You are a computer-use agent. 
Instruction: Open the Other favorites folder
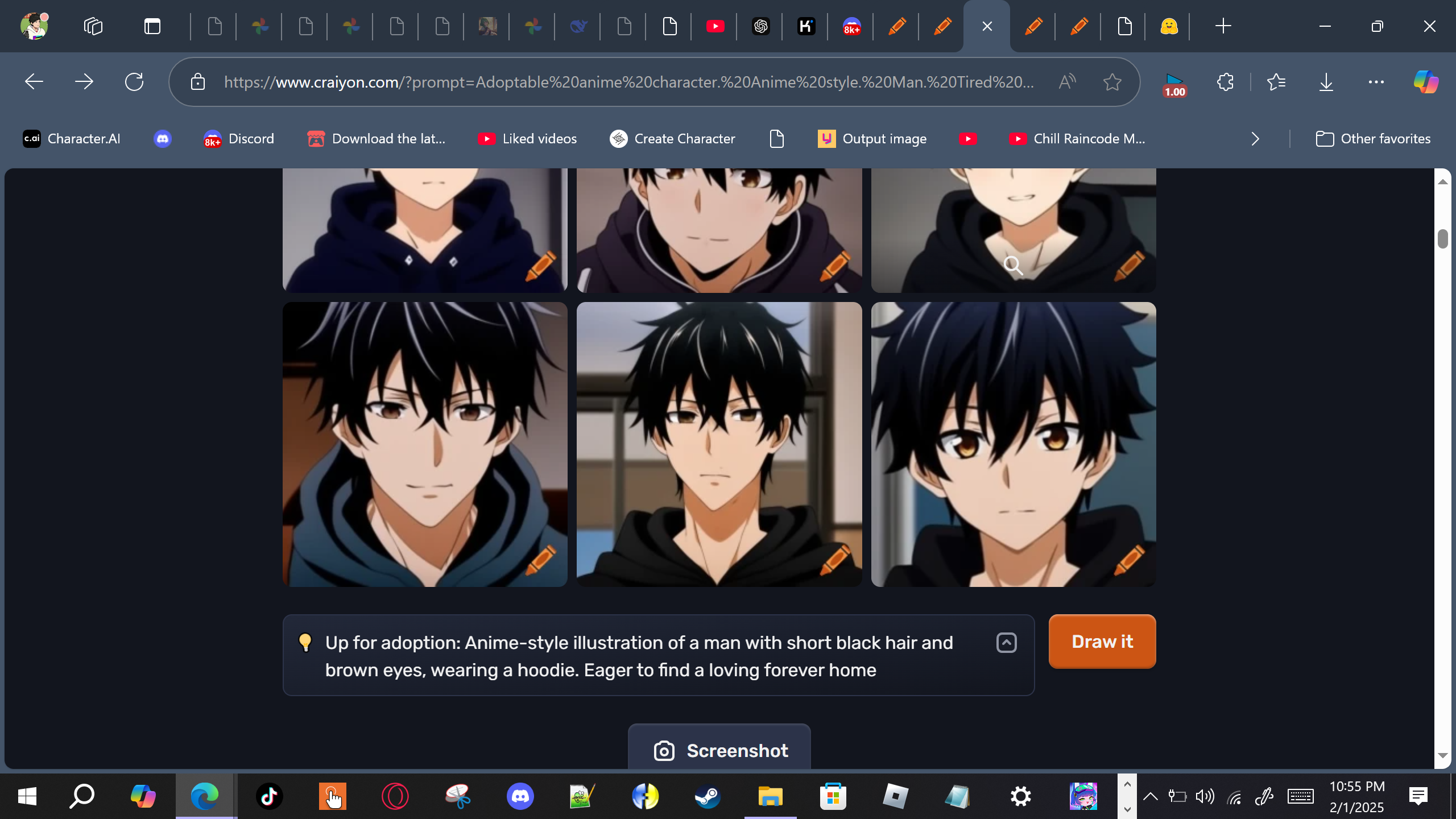1373,139
